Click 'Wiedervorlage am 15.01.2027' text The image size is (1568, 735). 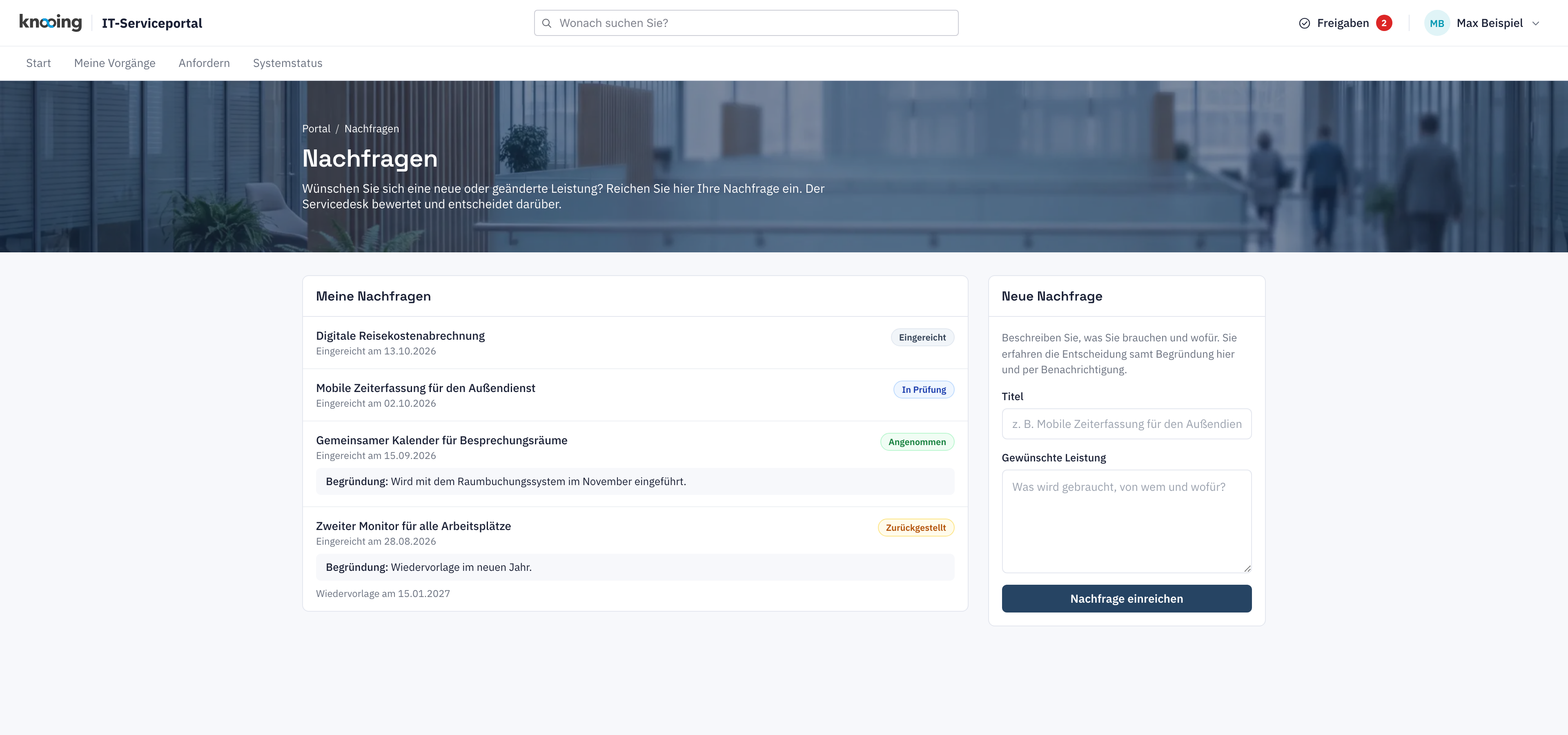[x=383, y=594]
